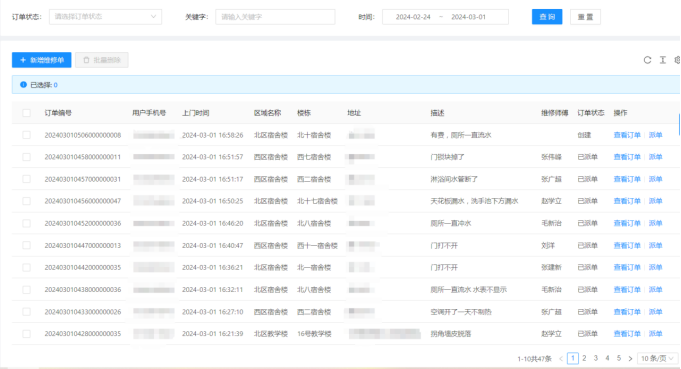The width and height of the screenshot is (681, 369).
Task: Click end date 2024-03-01 field
Action: [468, 17]
